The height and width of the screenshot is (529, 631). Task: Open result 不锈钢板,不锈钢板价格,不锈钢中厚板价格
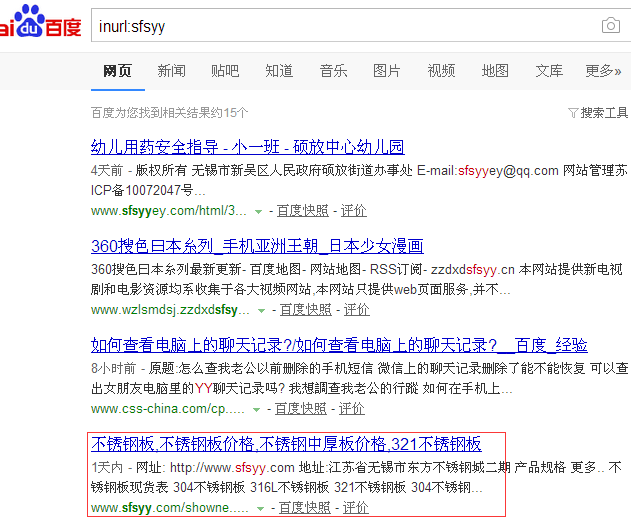tap(286, 444)
